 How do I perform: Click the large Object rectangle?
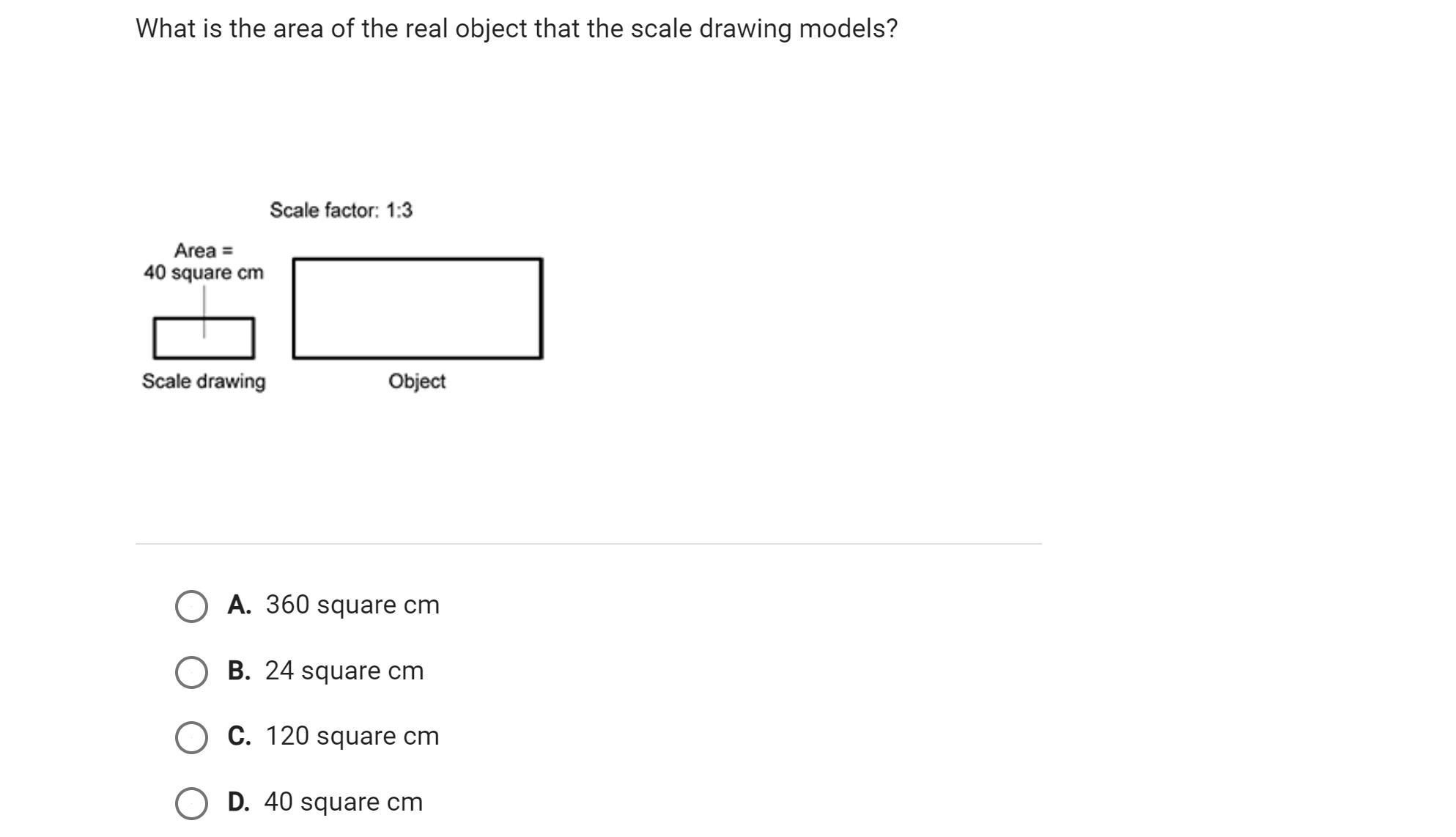[418, 309]
